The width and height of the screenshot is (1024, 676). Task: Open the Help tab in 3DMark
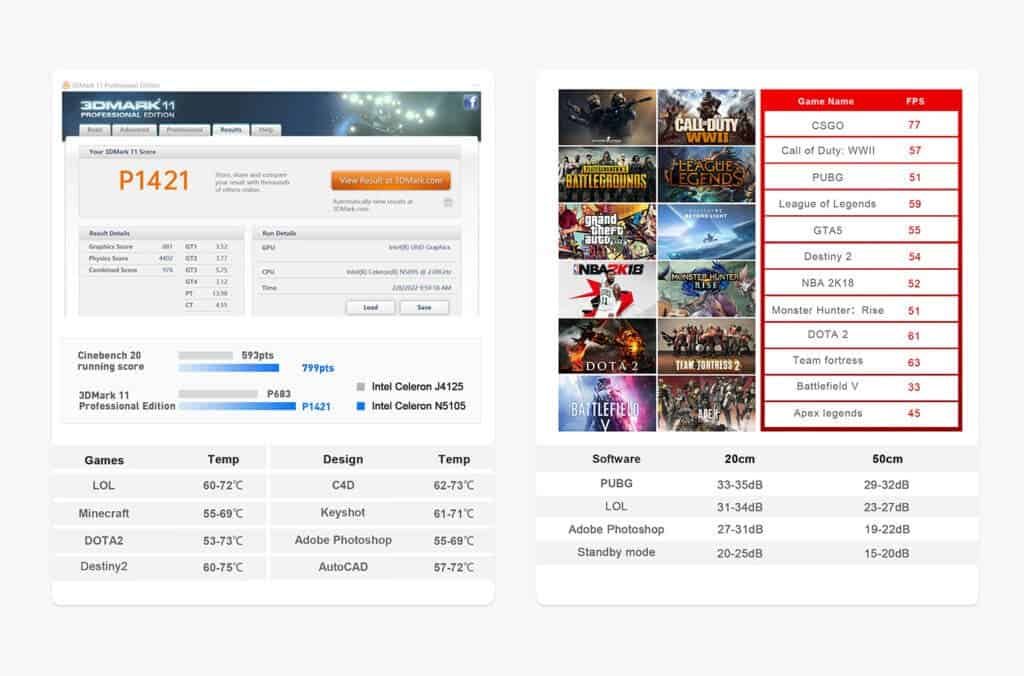click(266, 130)
